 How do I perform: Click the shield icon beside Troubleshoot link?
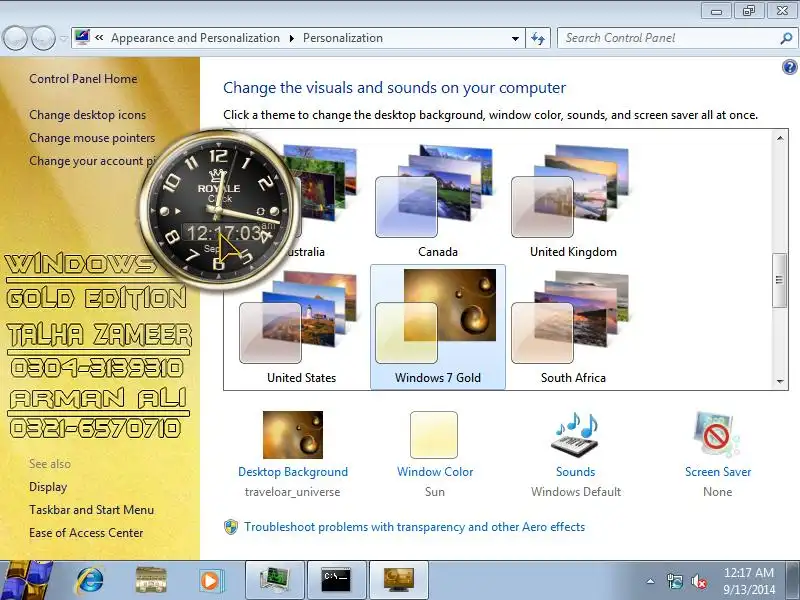pos(231,527)
